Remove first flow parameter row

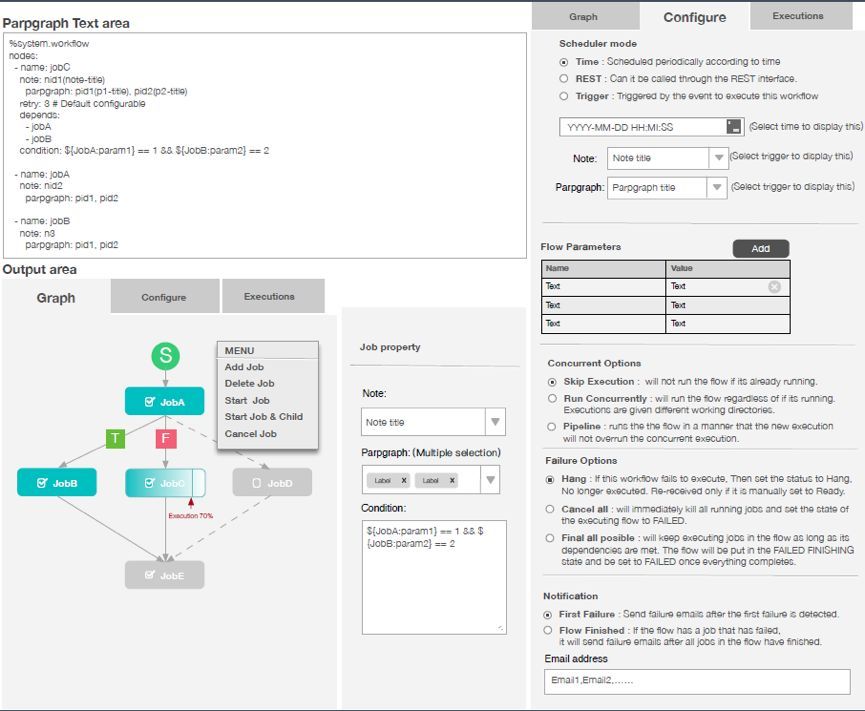[x=775, y=286]
